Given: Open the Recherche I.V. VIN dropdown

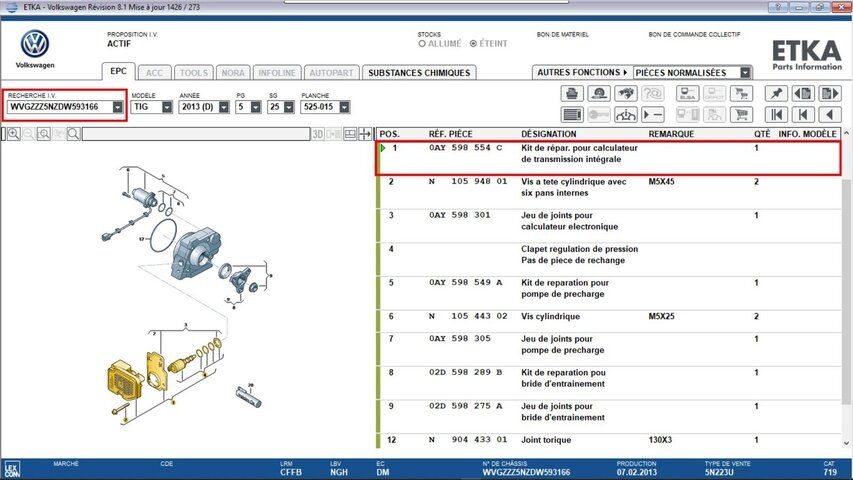Looking at the screenshot, I should (x=118, y=107).
